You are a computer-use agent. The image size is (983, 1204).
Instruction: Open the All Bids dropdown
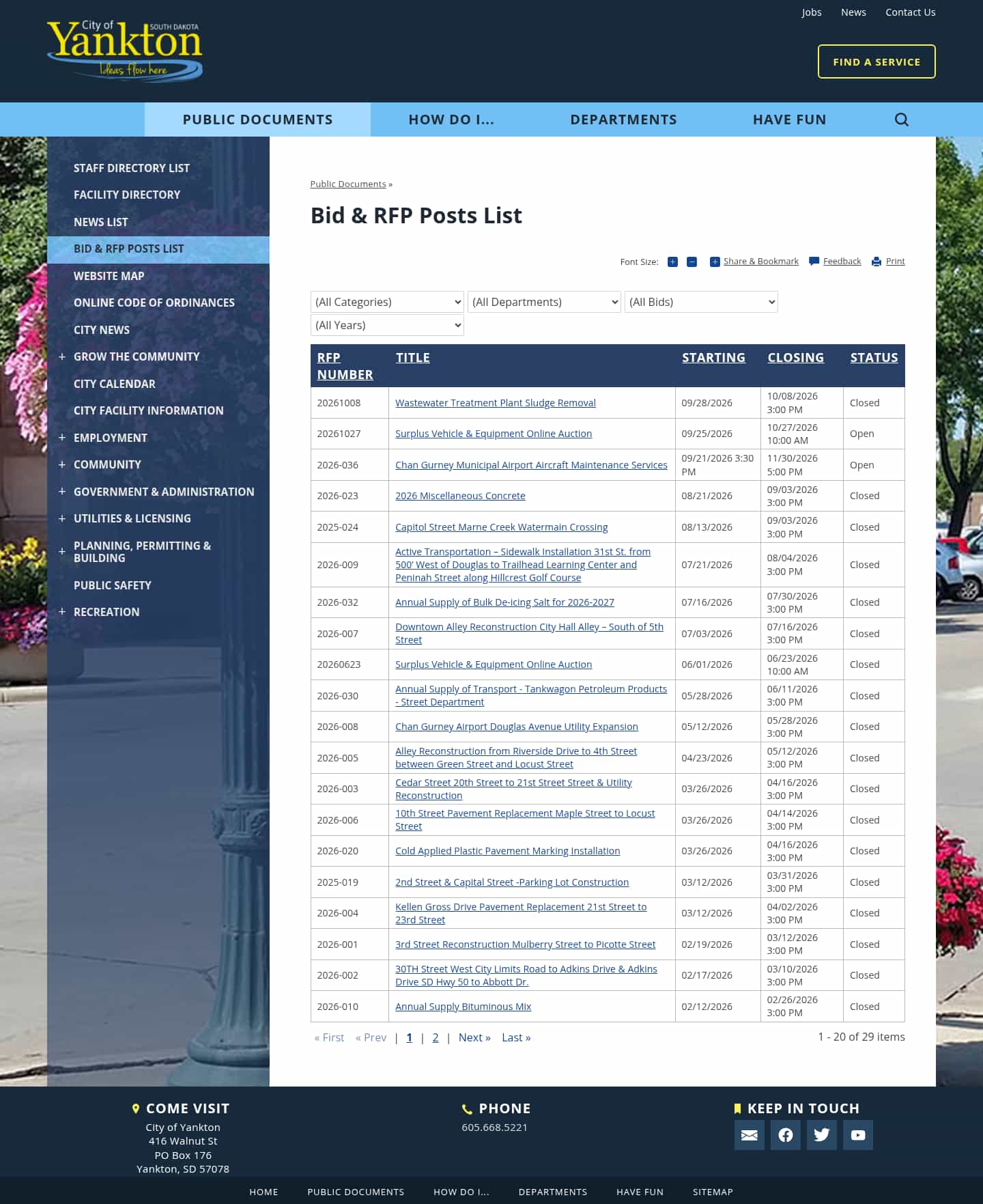pos(701,302)
